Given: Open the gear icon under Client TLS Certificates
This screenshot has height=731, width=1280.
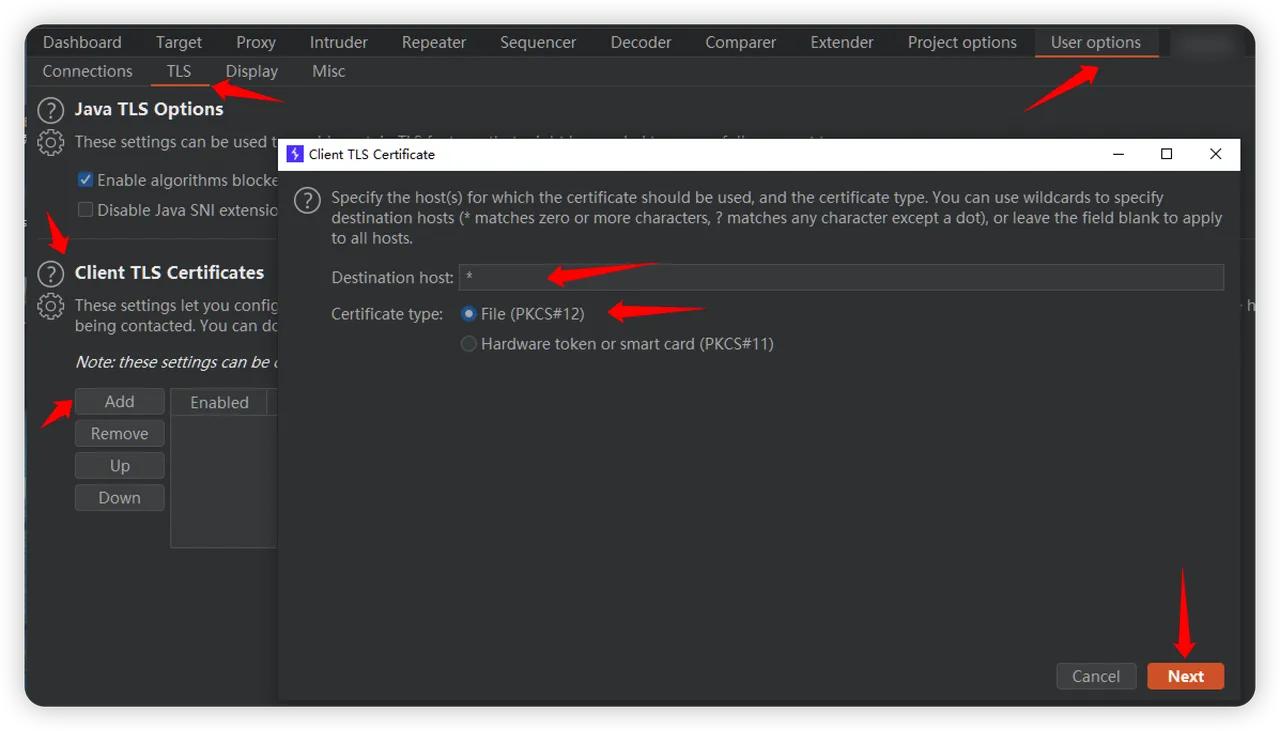Looking at the screenshot, I should tap(50, 306).
